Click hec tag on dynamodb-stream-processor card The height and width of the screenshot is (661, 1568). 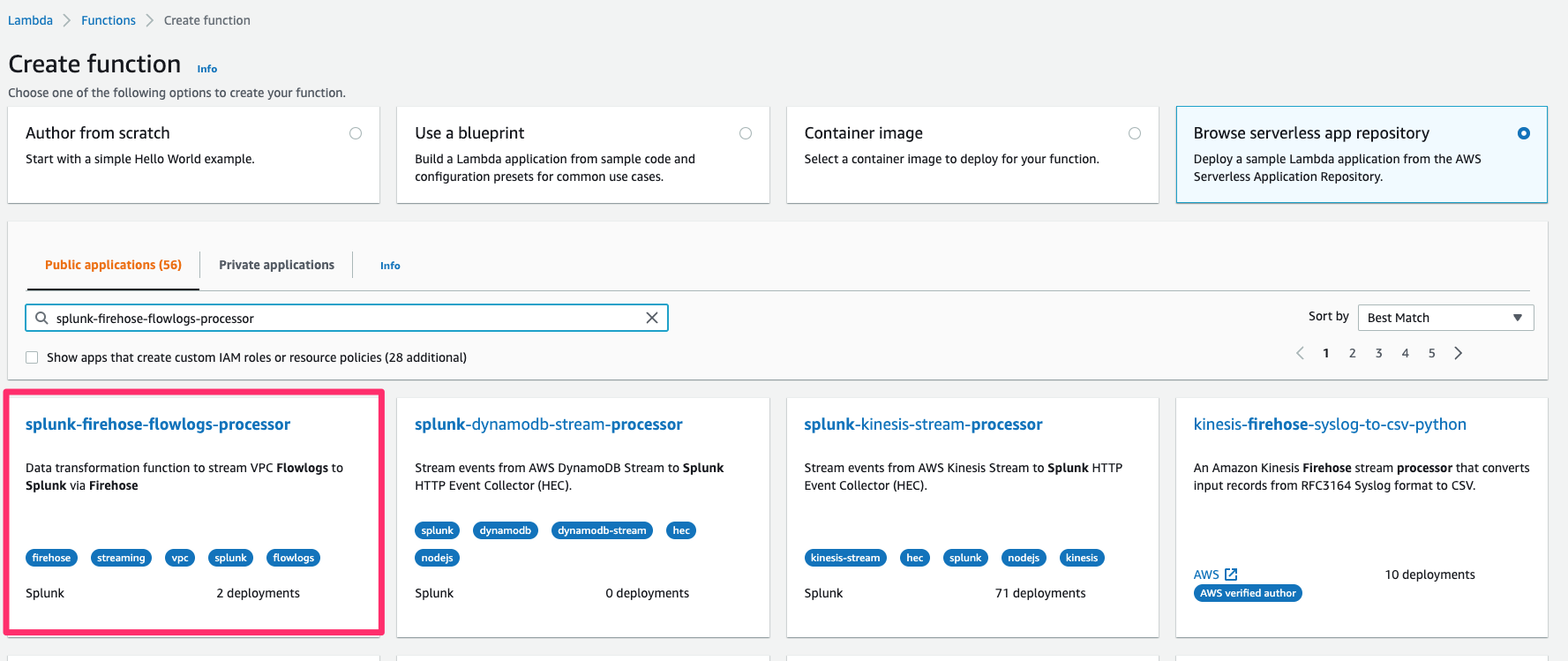[x=681, y=530]
